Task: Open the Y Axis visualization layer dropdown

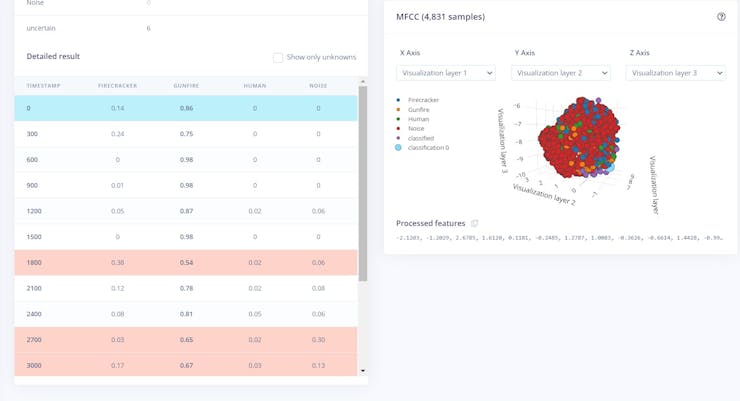Action: (x=561, y=73)
